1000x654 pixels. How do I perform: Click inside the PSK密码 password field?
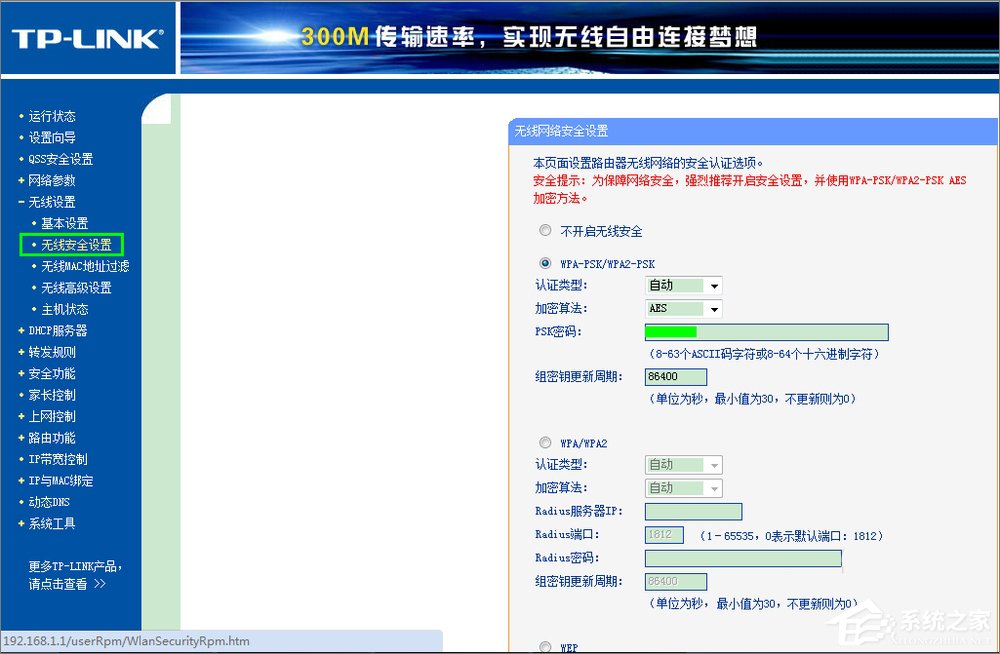tap(766, 331)
